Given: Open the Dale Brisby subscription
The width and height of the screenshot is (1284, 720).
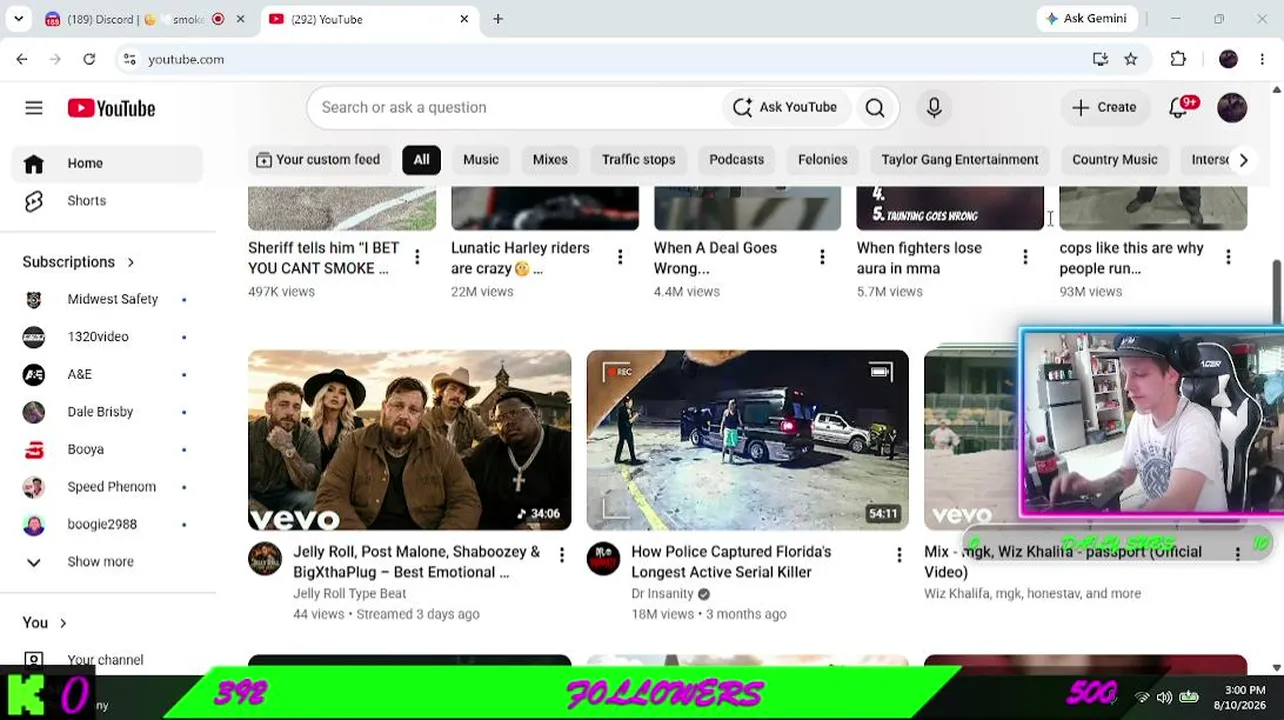Looking at the screenshot, I should coord(107,412).
